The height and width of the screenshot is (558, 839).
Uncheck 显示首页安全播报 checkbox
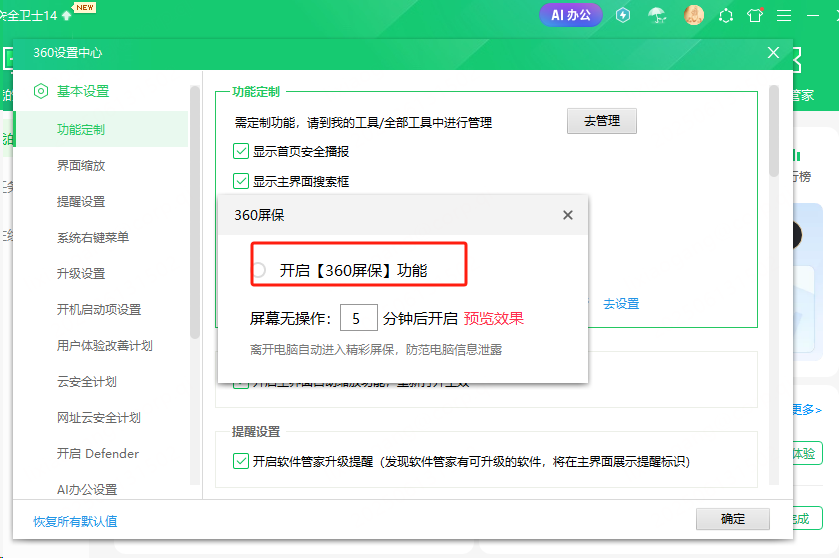pyautogui.click(x=241, y=151)
